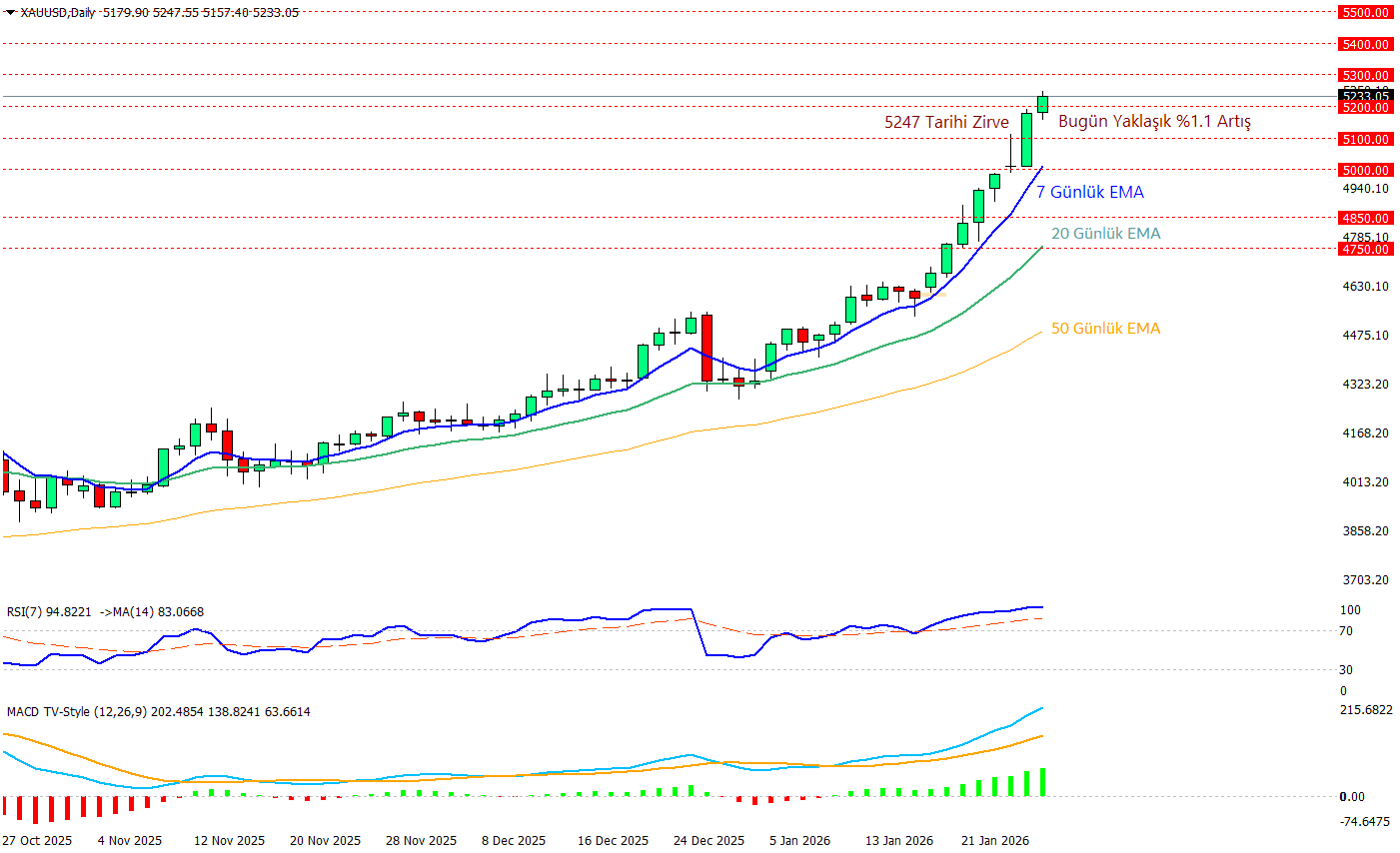This screenshot has width=1400, height=853.
Task: Click the RSI(7) indicator title
Action: click(x=49, y=611)
